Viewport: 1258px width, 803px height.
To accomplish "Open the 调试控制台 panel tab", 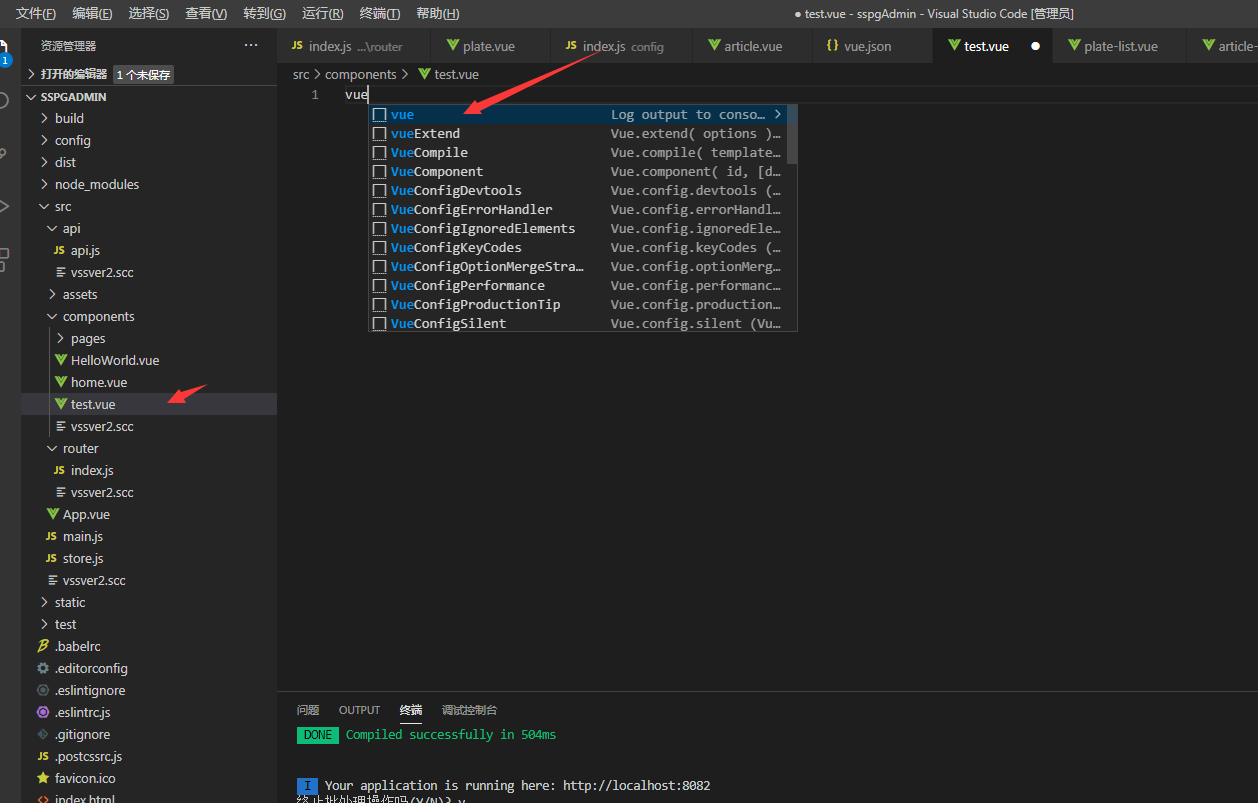I will point(469,710).
